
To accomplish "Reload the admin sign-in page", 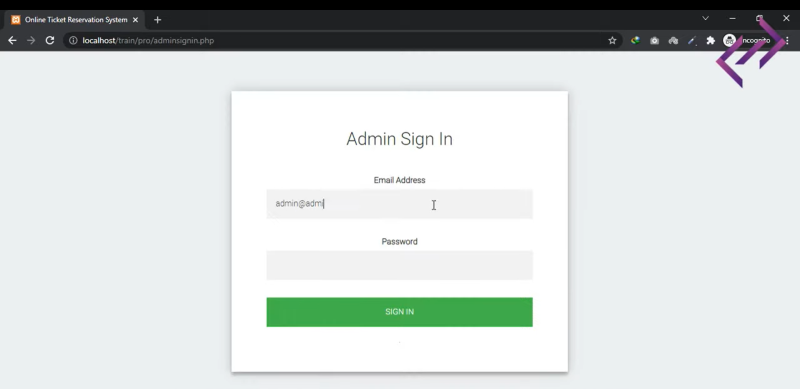I will pos(49,40).
